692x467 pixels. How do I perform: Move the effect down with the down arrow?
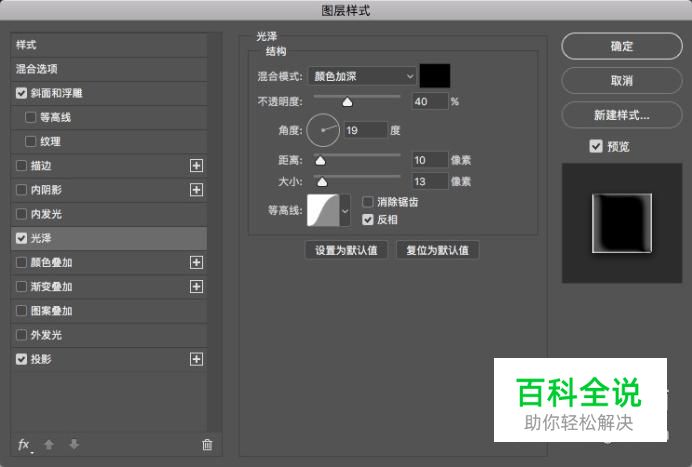74,444
